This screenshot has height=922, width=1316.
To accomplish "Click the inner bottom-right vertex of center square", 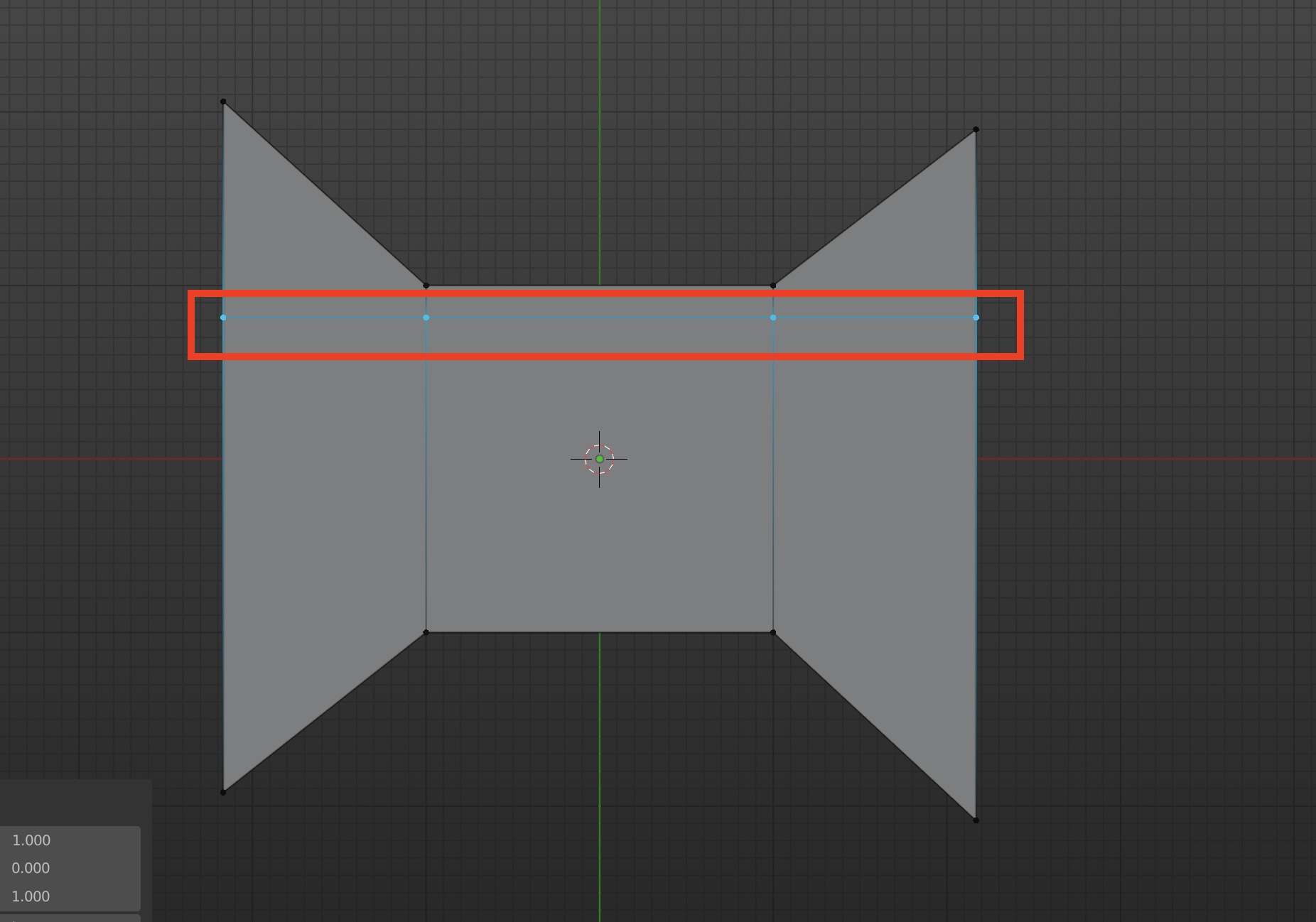I will pyautogui.click(x=773, y=632).
